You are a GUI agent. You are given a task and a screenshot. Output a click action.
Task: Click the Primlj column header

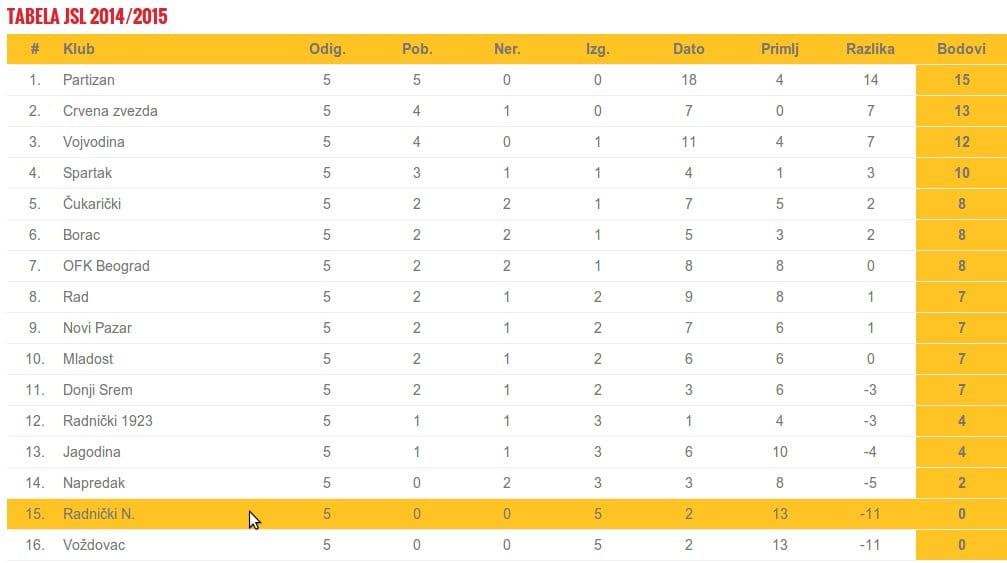[780, 49]
